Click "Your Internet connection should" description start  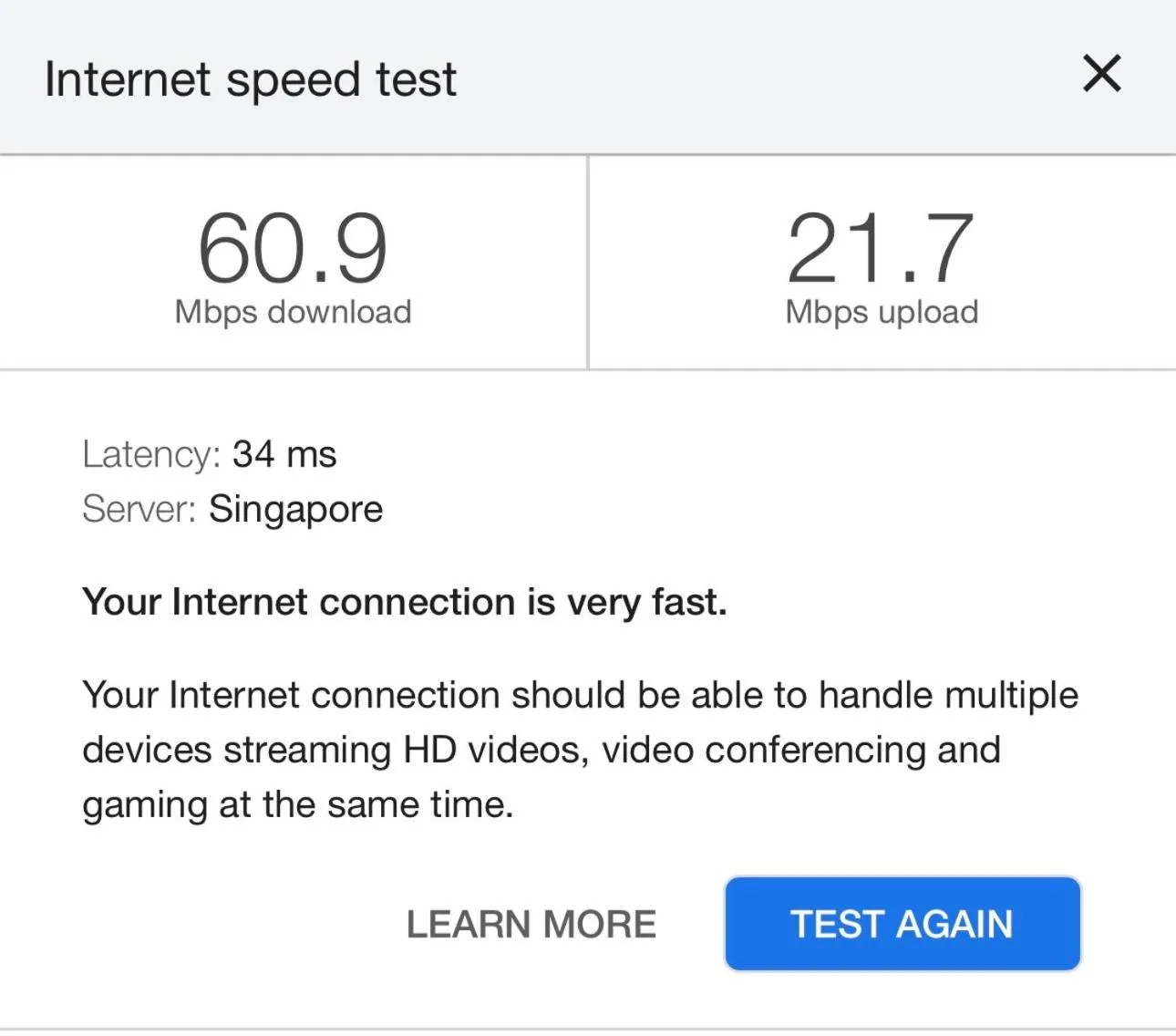point(292,695)
